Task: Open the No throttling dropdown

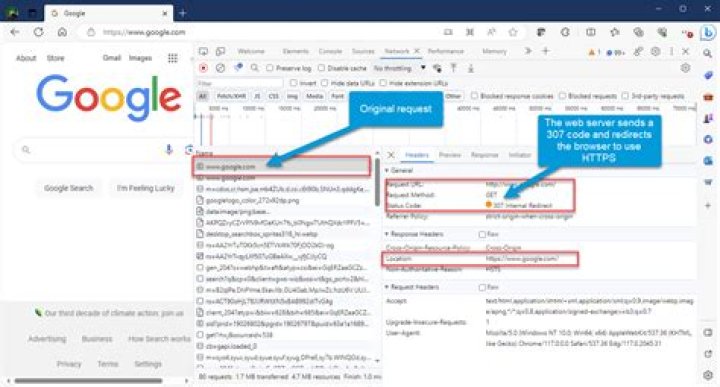Action: coord(399,68)
